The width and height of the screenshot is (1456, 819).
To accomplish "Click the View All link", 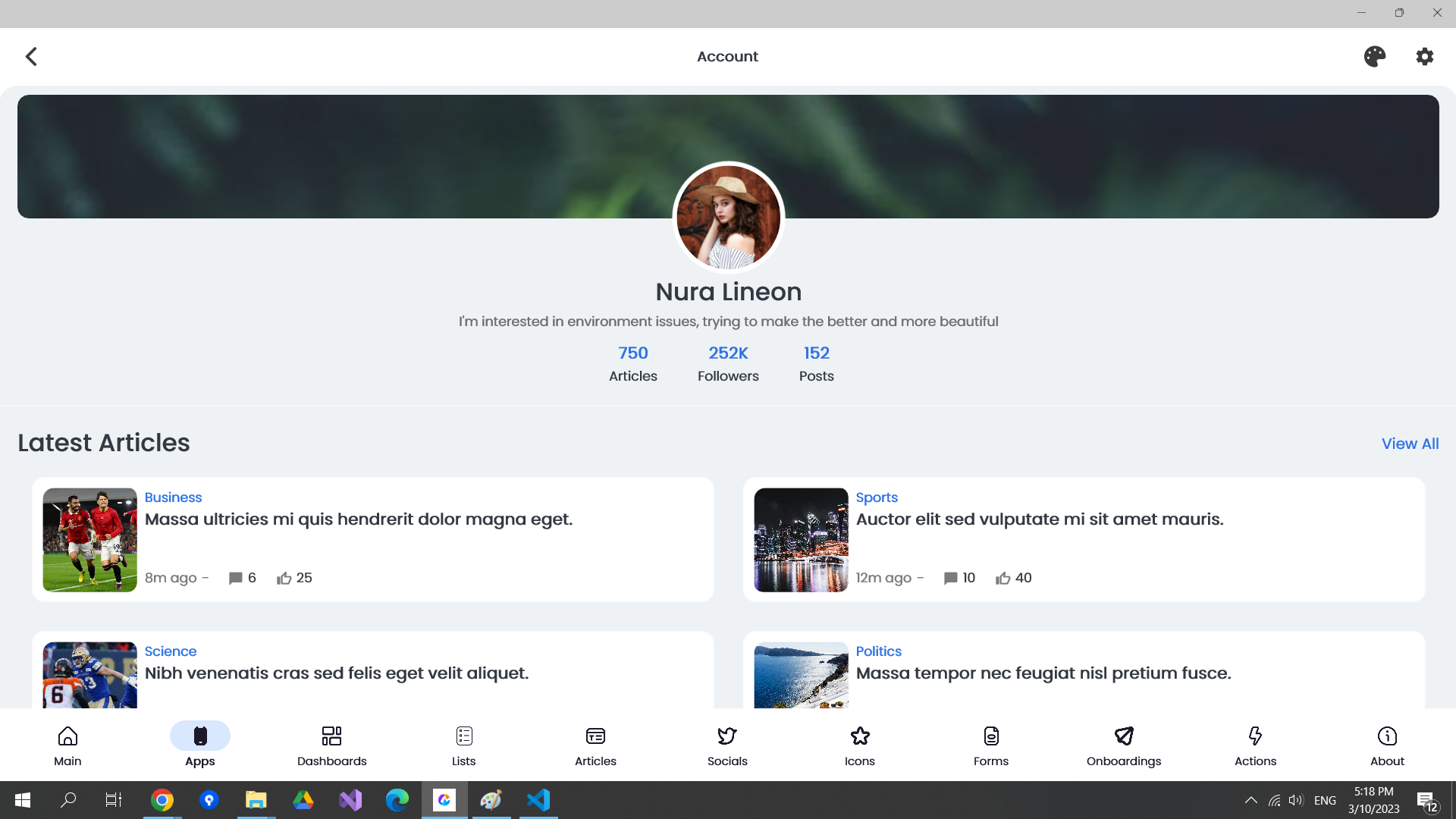I will coord(1410,444).
